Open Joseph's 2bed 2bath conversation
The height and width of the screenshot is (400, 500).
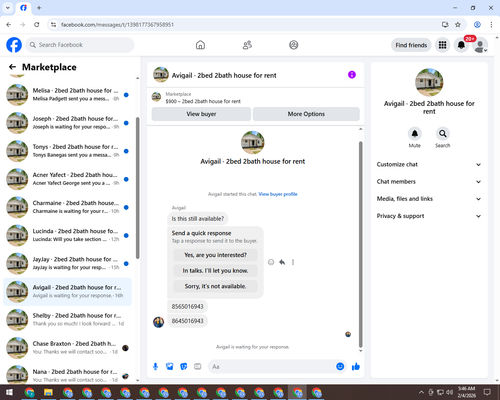(x=67, y=123)
